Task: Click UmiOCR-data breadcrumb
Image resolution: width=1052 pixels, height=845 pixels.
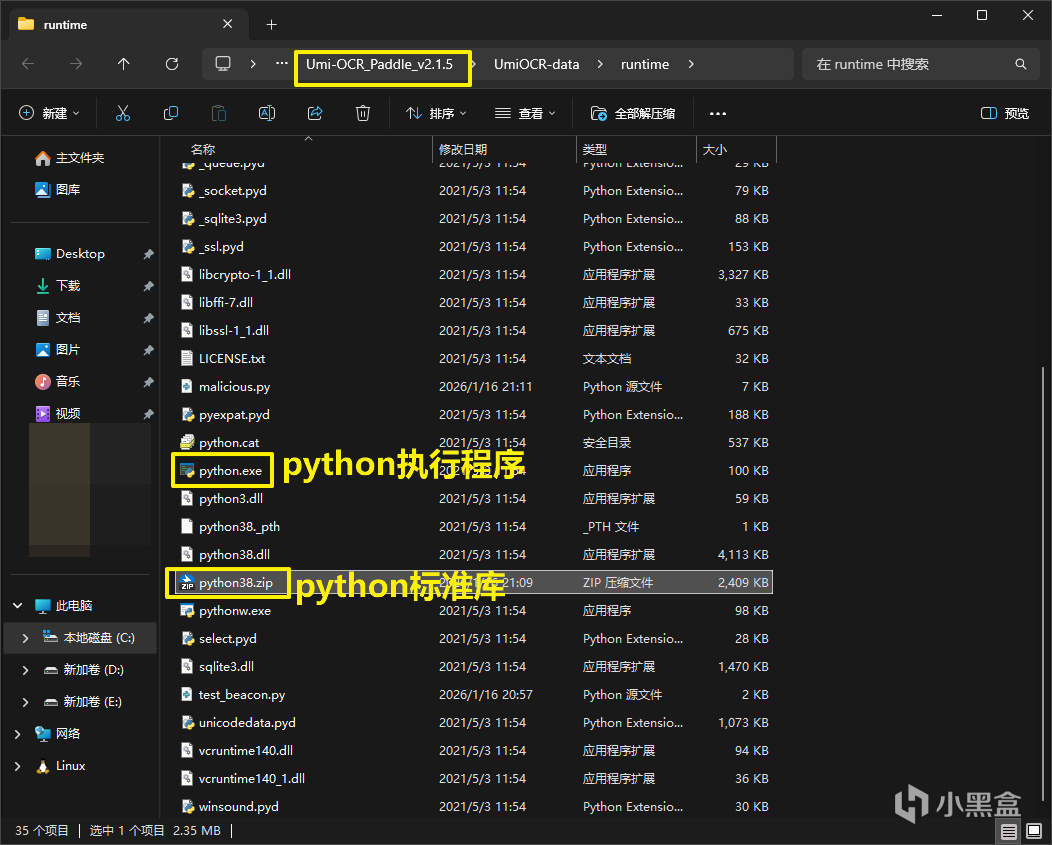Action: coord(537,64)
